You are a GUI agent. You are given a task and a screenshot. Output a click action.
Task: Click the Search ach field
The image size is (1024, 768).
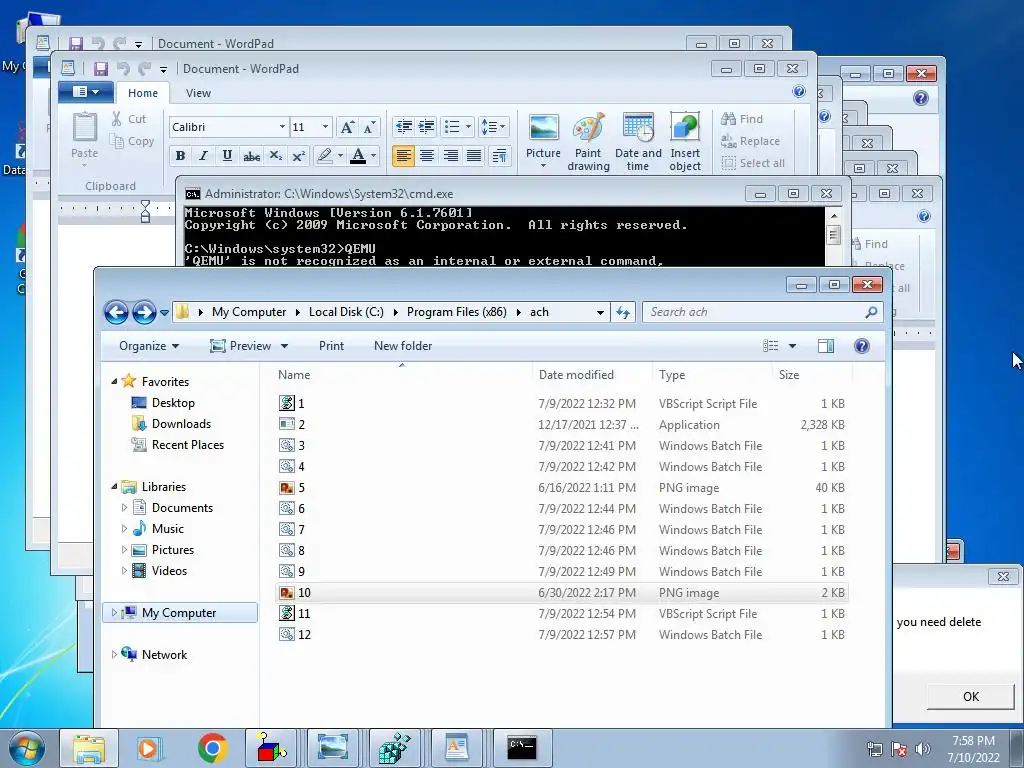762,312
